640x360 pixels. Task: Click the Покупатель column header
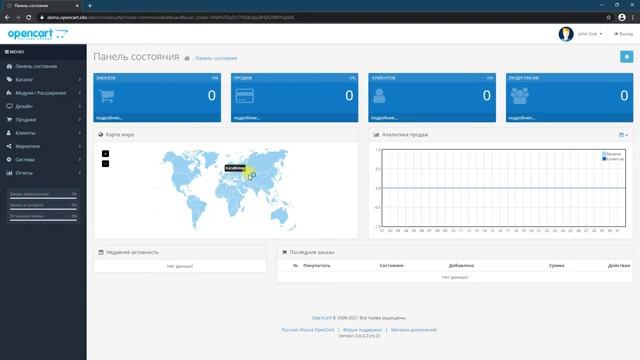317,265
